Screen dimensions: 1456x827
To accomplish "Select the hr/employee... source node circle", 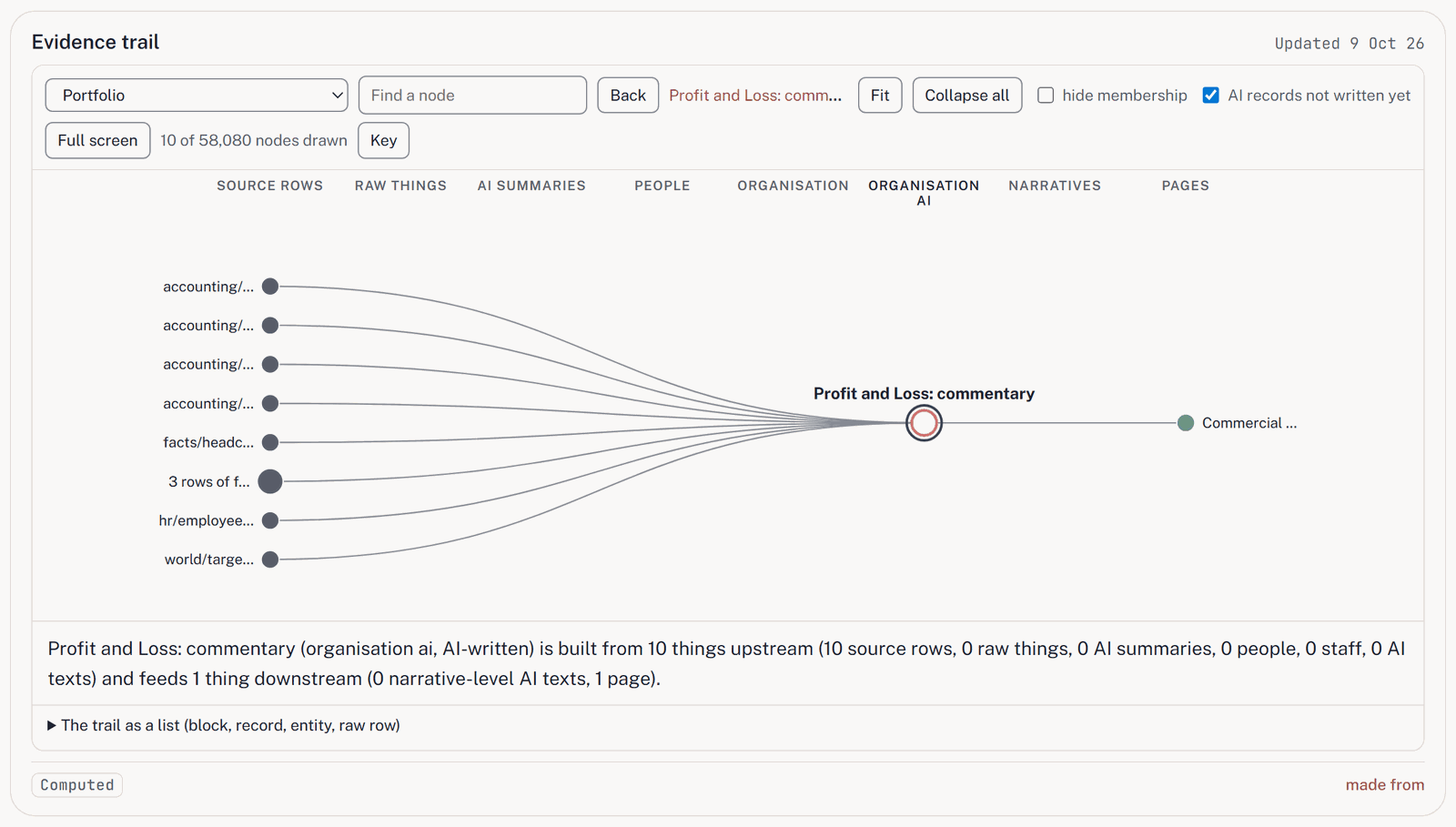I will tap(270, 520).
